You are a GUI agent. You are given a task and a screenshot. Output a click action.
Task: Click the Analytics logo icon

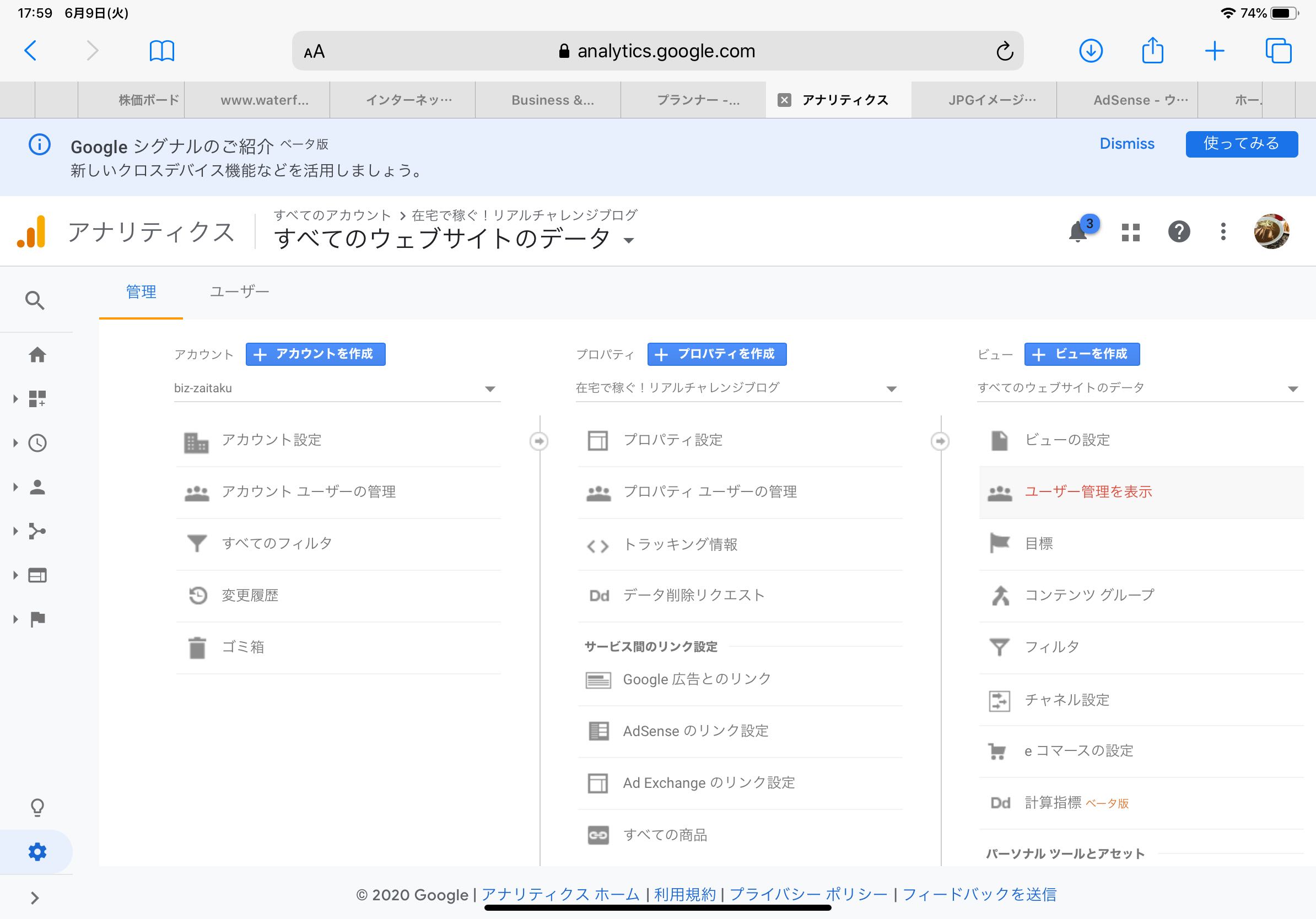coord(31,231)
